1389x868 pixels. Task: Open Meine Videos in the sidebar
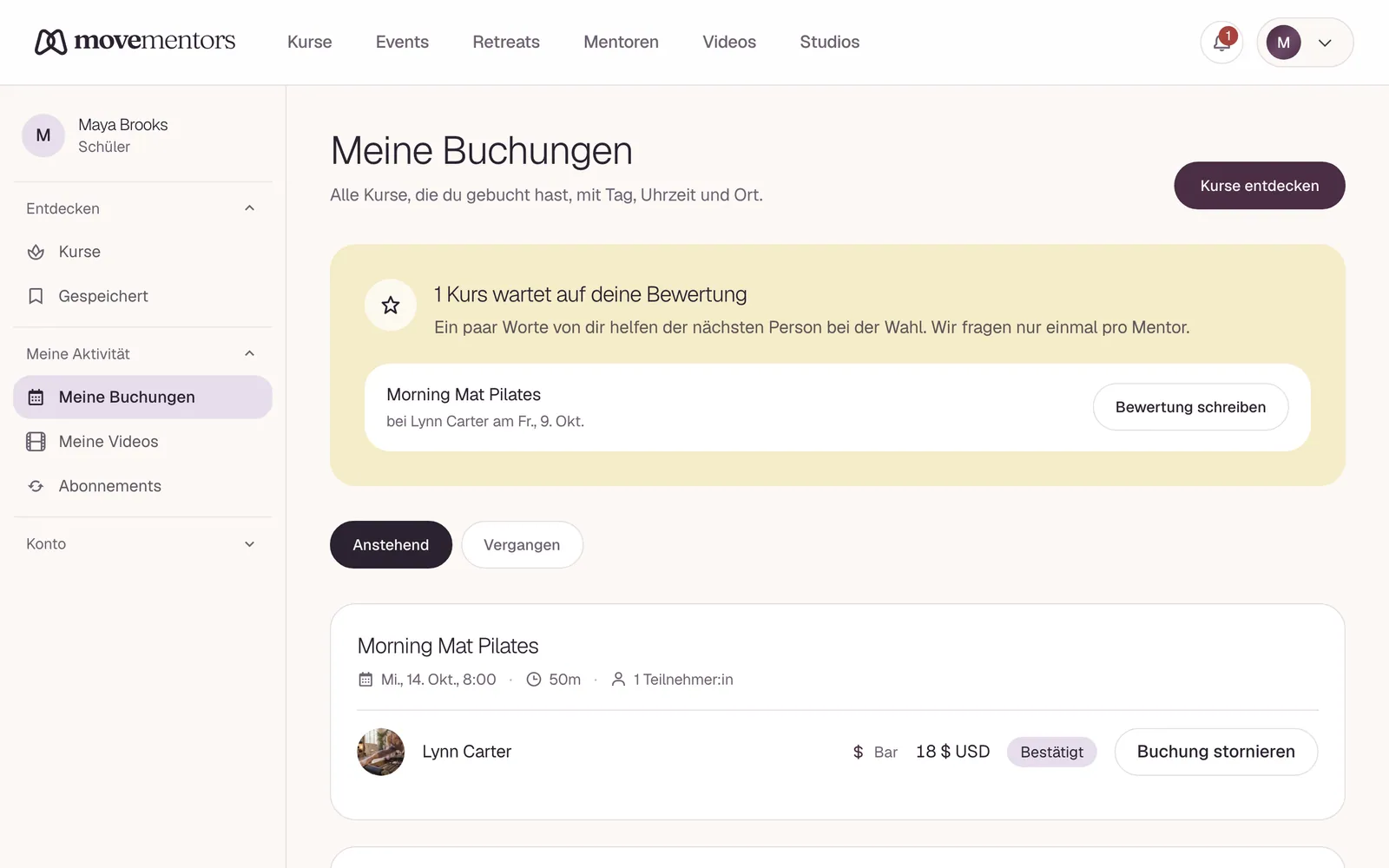[142, 442]
